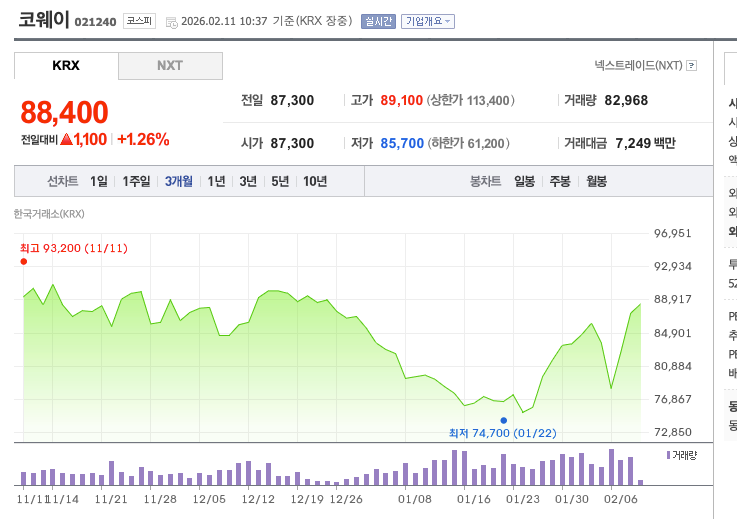
Task: Click the 시가 value 87,300
Action: click(292, 143)
